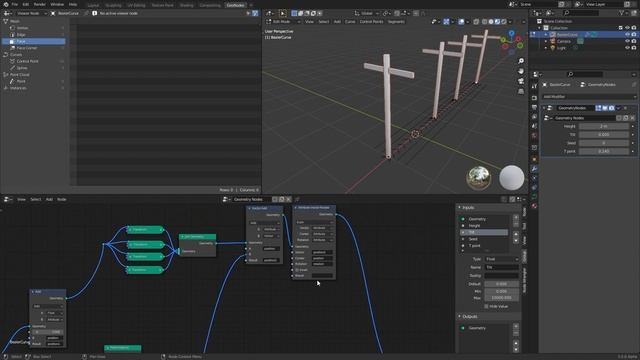Edit the input Name field
The width and height of the screenshot is (640, 360).
click(x=502, y=267)
